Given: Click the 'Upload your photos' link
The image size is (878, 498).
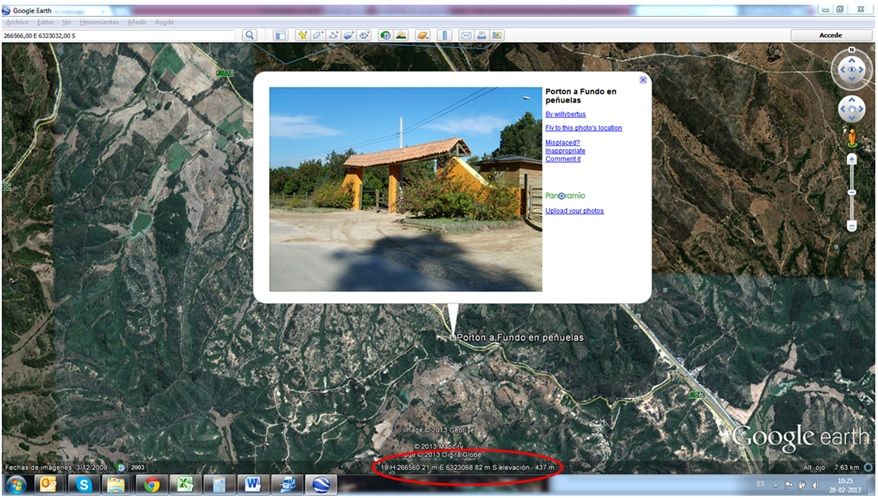Looking at the screenshot, I should (575, 211).
